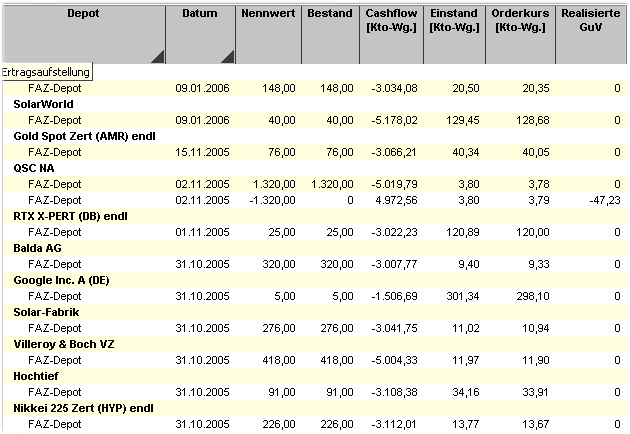Viewport: 630px width, 434px height.
Task: Click the Ertragsaufstellung tooltip label
Action: [46, 72]
